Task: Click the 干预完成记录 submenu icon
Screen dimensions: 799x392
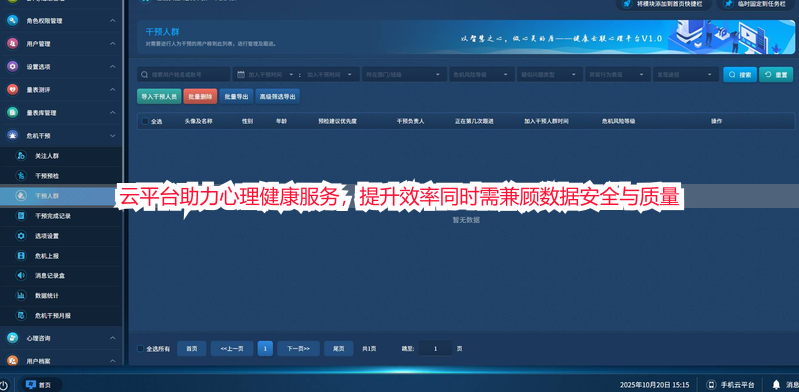Action: tap(21, 216)
